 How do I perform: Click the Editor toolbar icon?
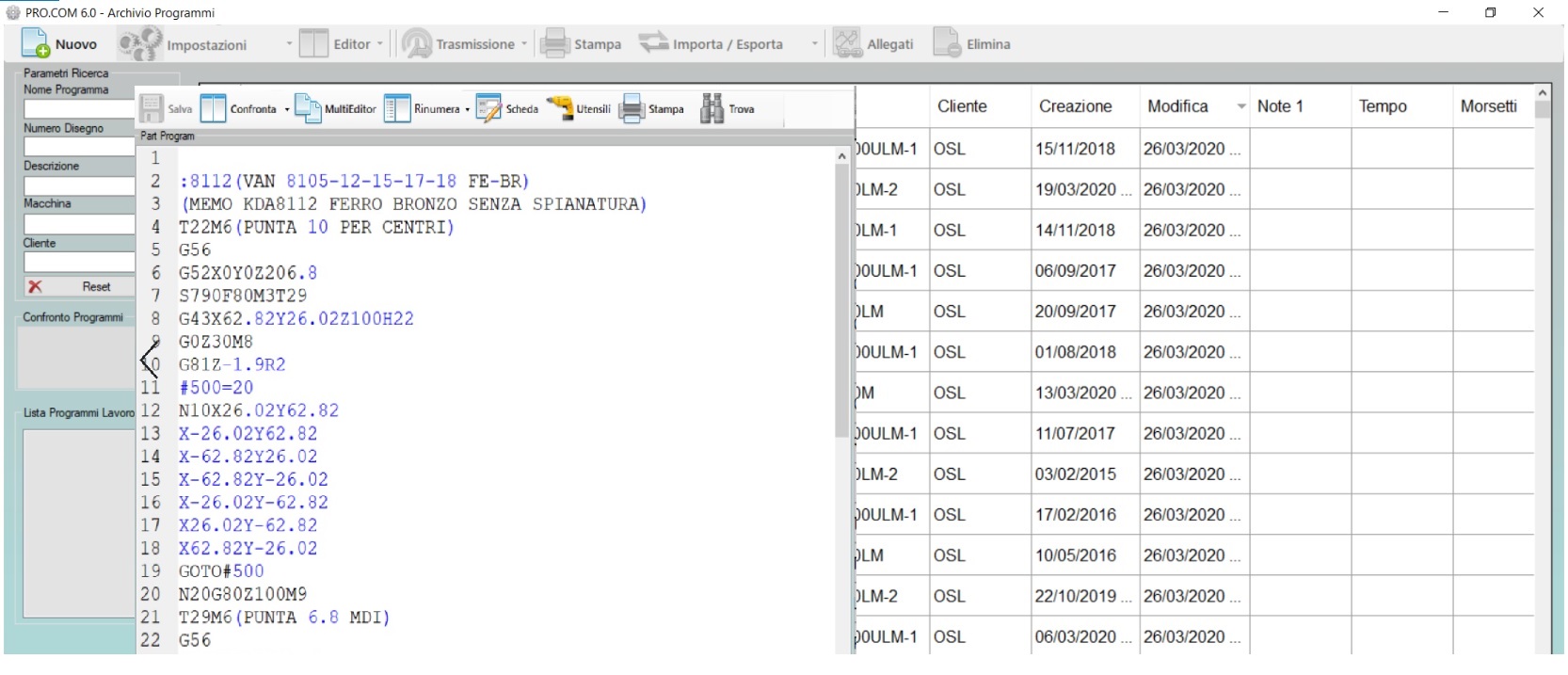[313, 43]
